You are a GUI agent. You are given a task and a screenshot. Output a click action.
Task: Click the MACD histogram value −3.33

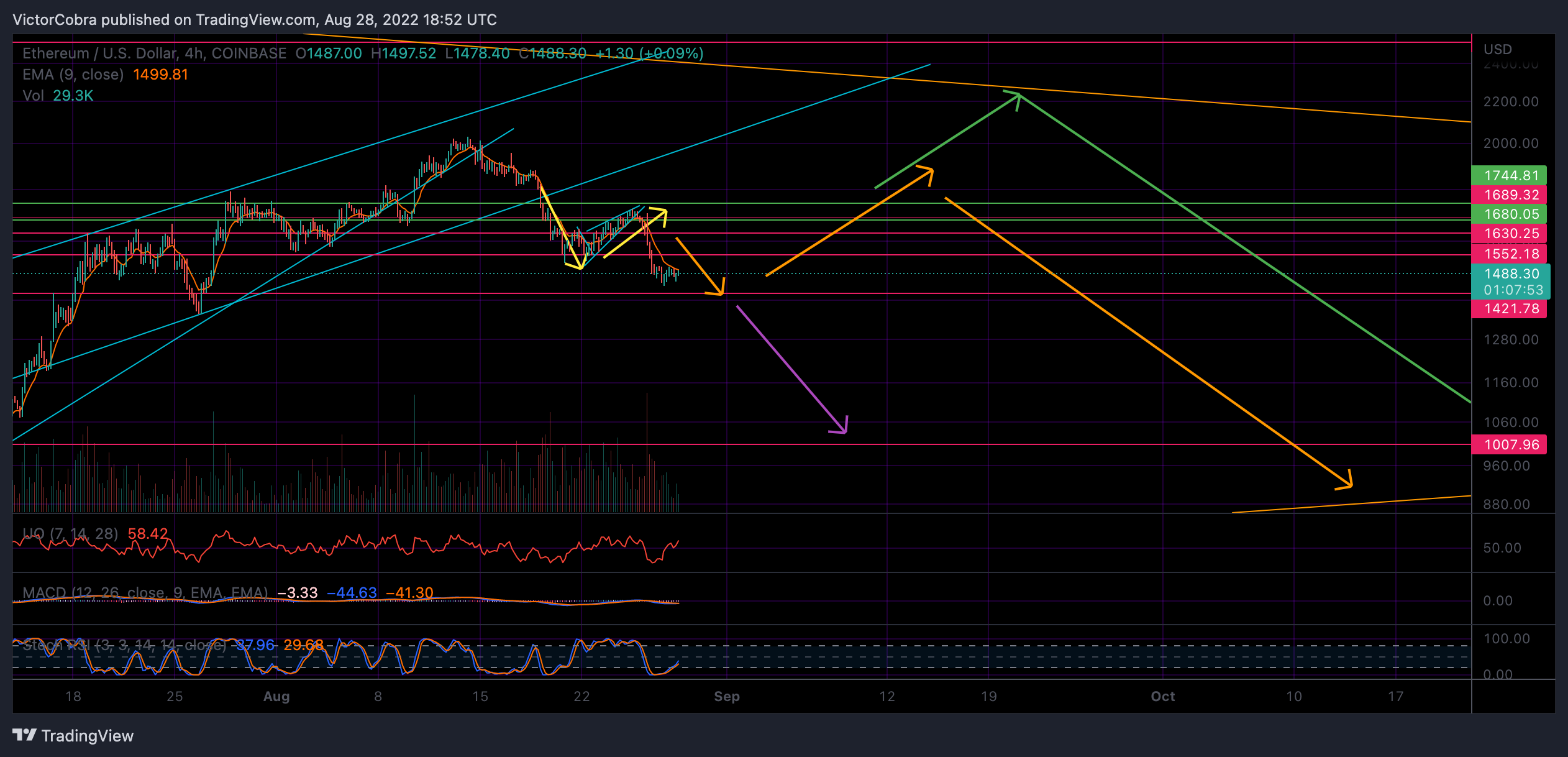coord(298,593)
